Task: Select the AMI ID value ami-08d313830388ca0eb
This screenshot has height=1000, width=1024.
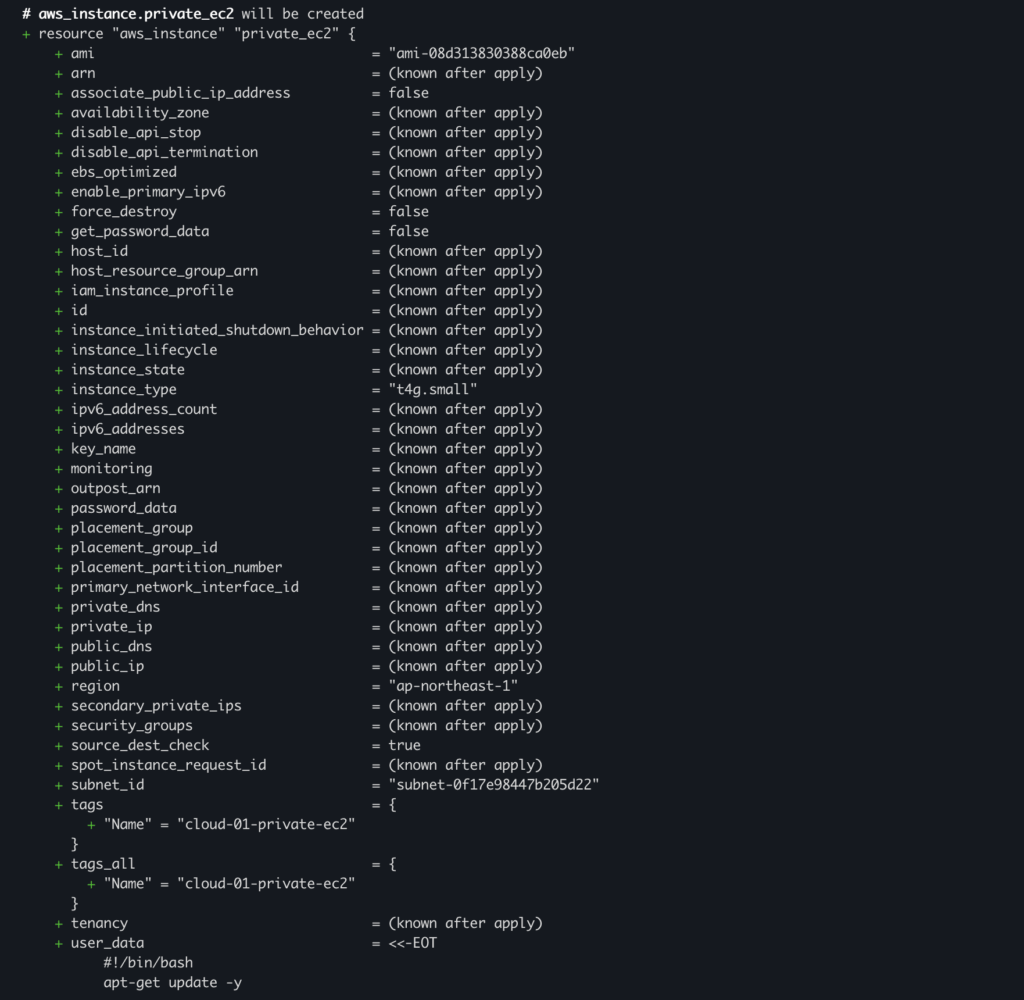Action: click(481, 53)
